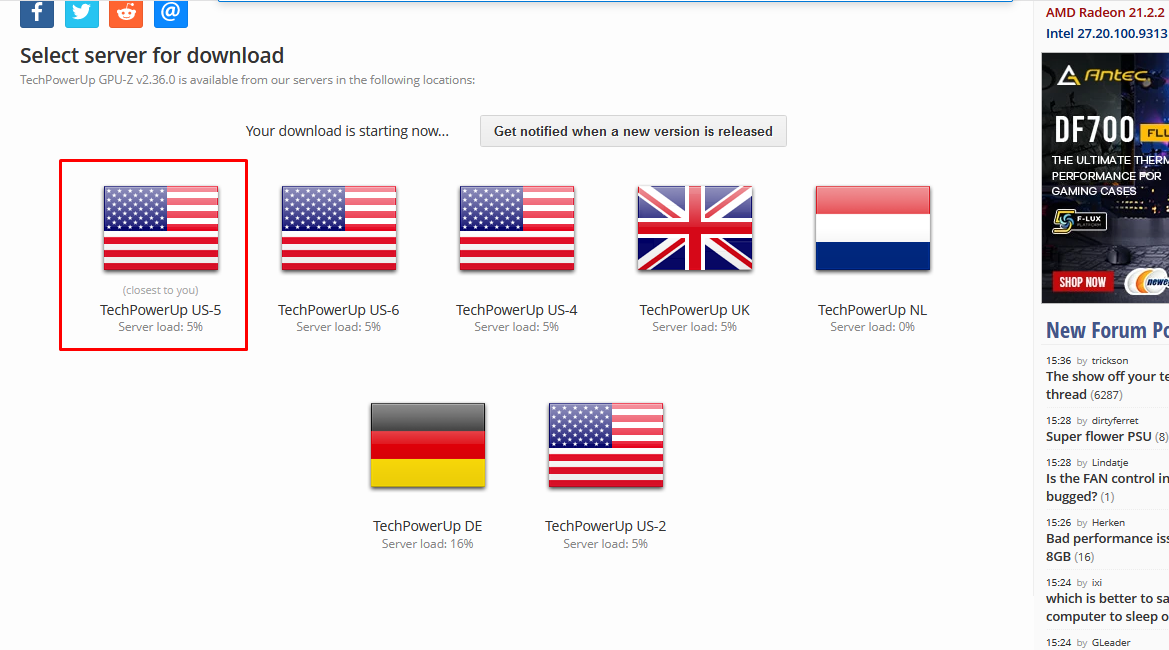Screen dimensions: 1169x650
Task: Select the TechPowerUp DE server name
Action: [428, 526]
